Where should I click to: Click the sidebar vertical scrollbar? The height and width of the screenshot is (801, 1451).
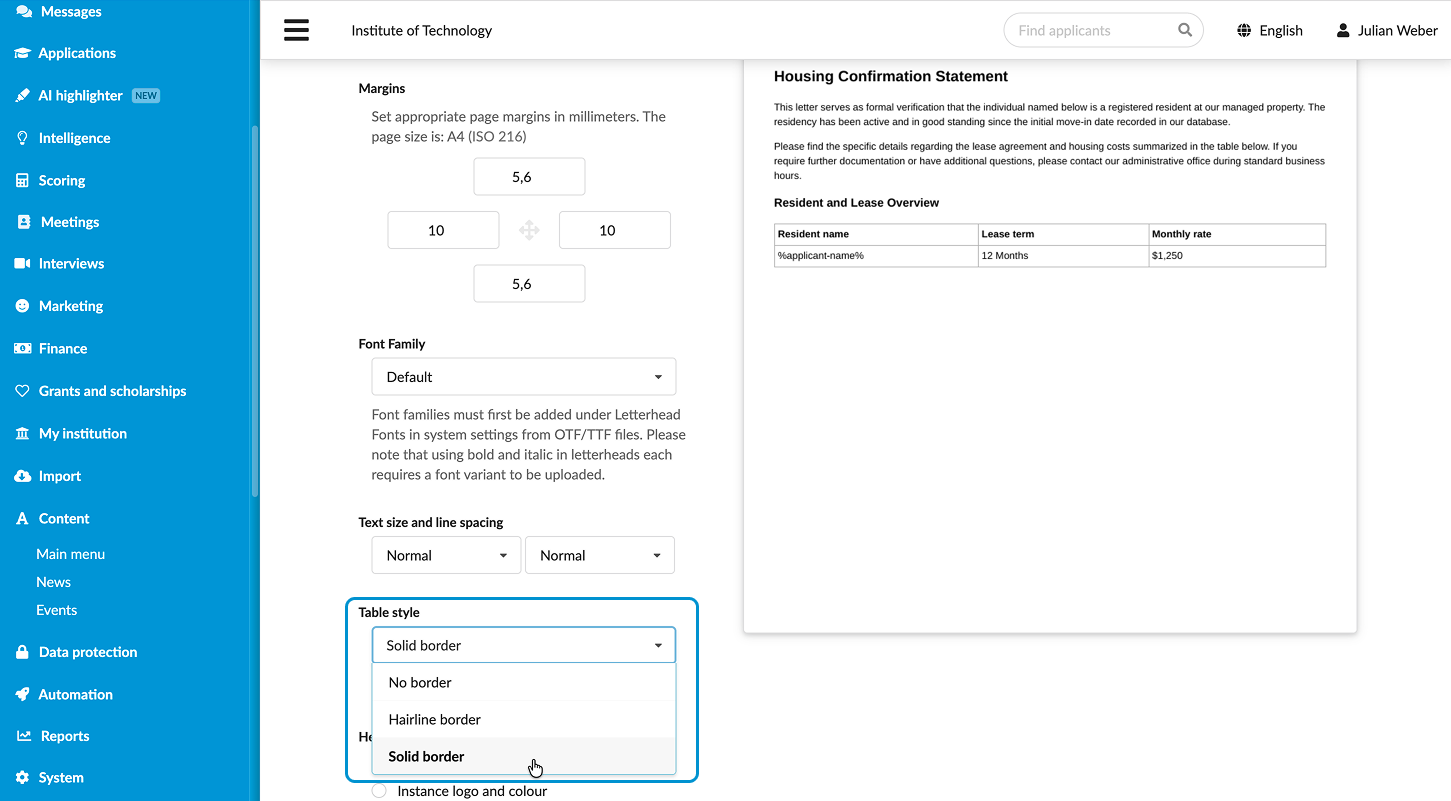coord(255,310)
